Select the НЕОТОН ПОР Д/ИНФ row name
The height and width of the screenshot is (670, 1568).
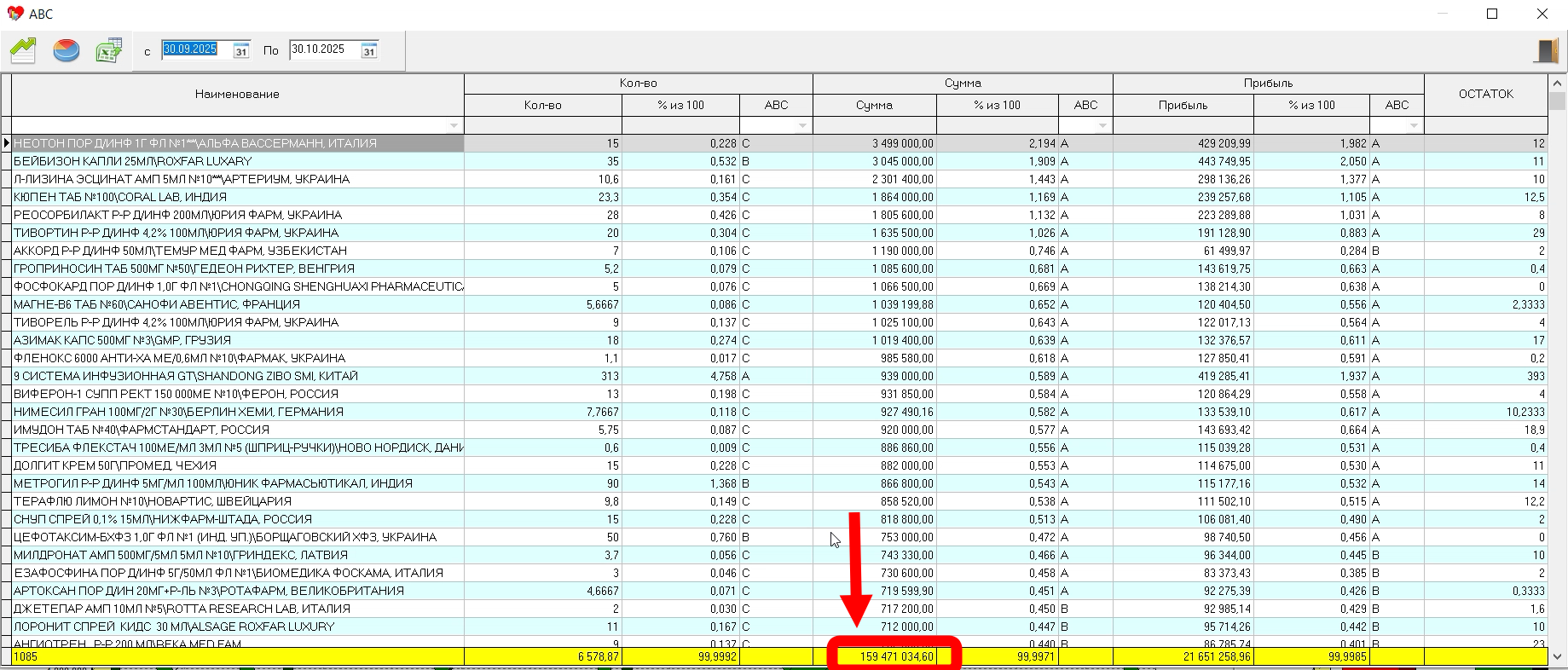238,144
